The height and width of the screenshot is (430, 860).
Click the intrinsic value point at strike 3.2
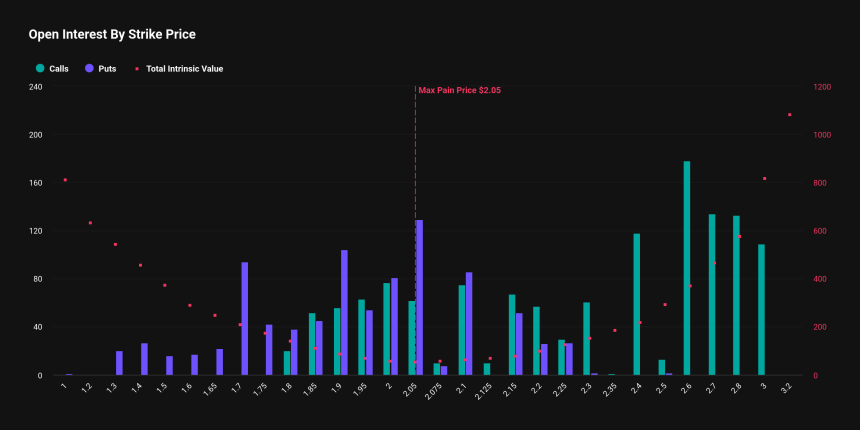pos(789,115)
